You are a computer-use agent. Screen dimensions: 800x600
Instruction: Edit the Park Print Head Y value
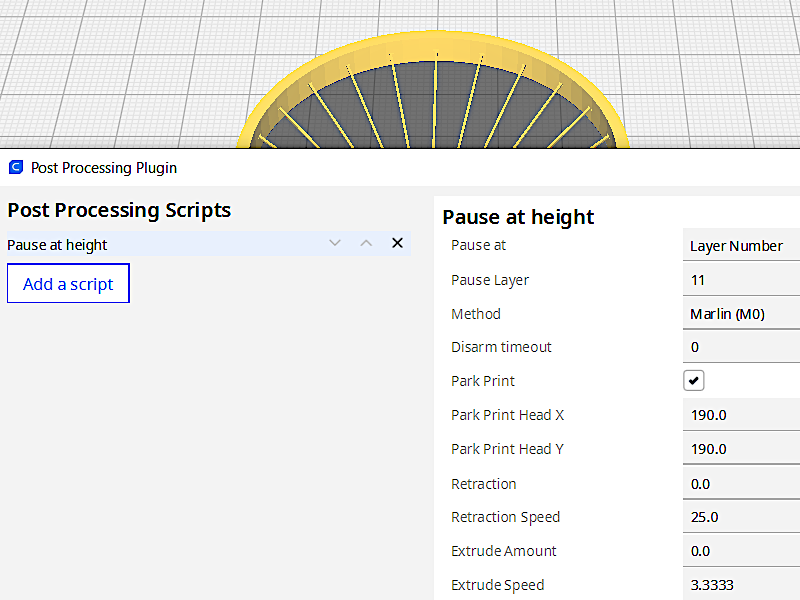click(741, 448)
